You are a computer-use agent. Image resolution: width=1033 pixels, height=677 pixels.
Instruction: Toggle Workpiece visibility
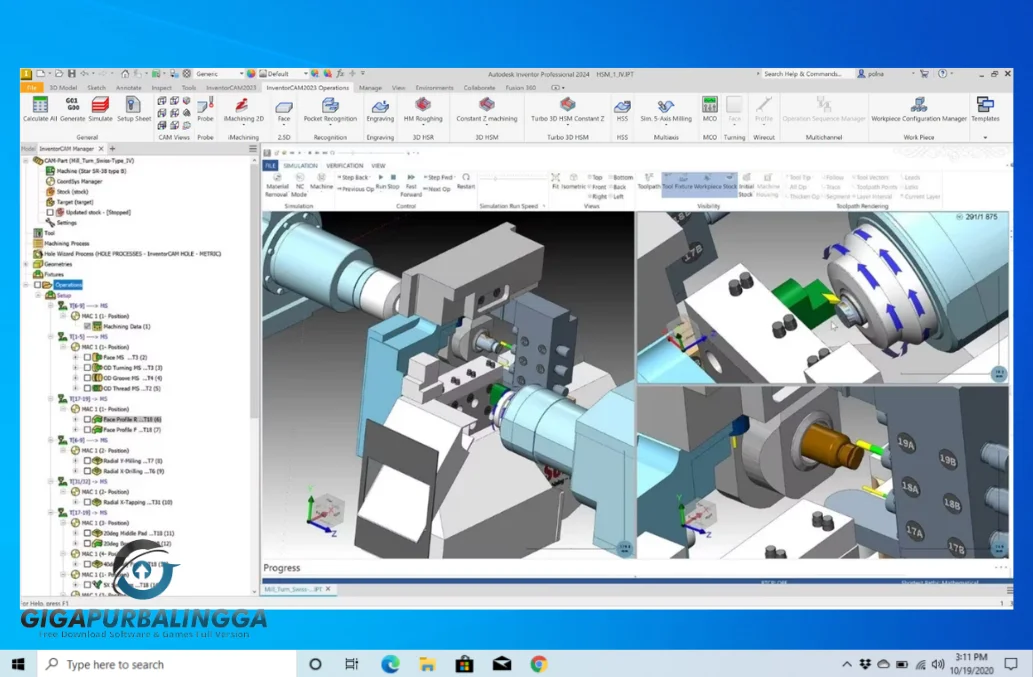click(708, 182)
